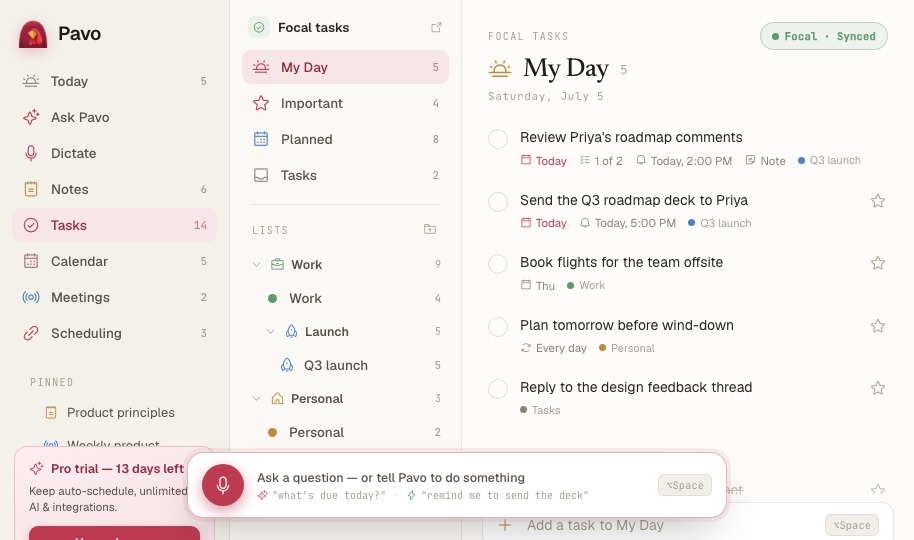Open the Today sidebar item
Image resolution: width=914 pixels, height=540 pixels.
[114, 81]
